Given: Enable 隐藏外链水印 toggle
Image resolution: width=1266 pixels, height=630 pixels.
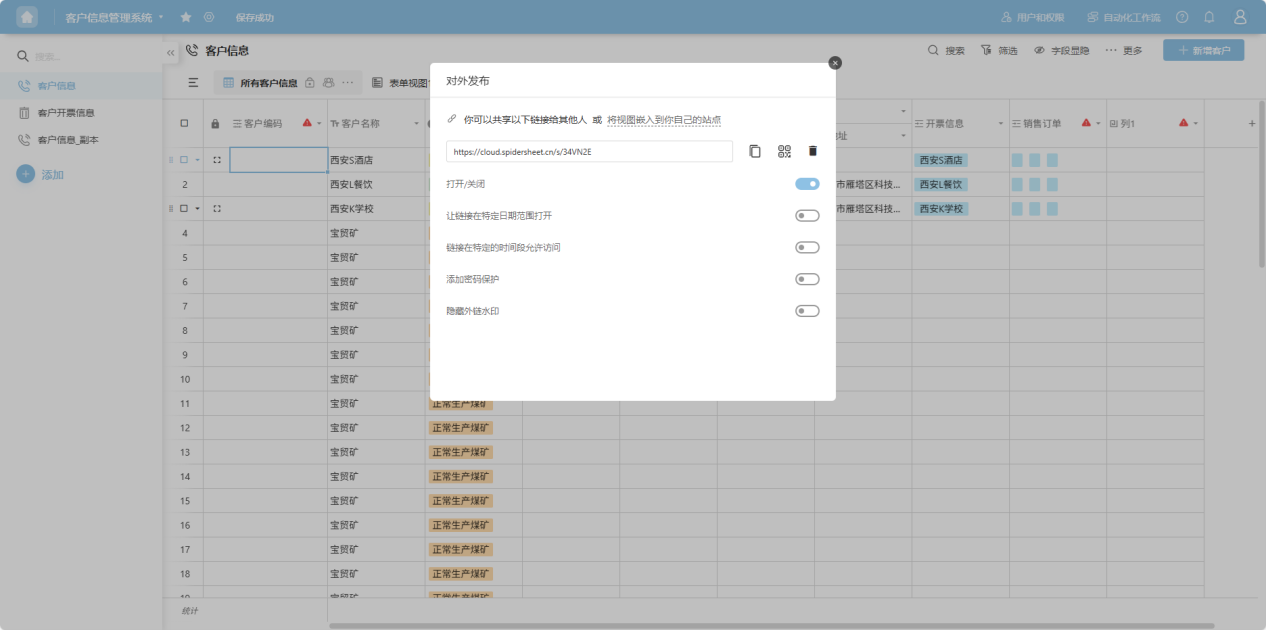Looking at the screenshot, I should 807,311.
